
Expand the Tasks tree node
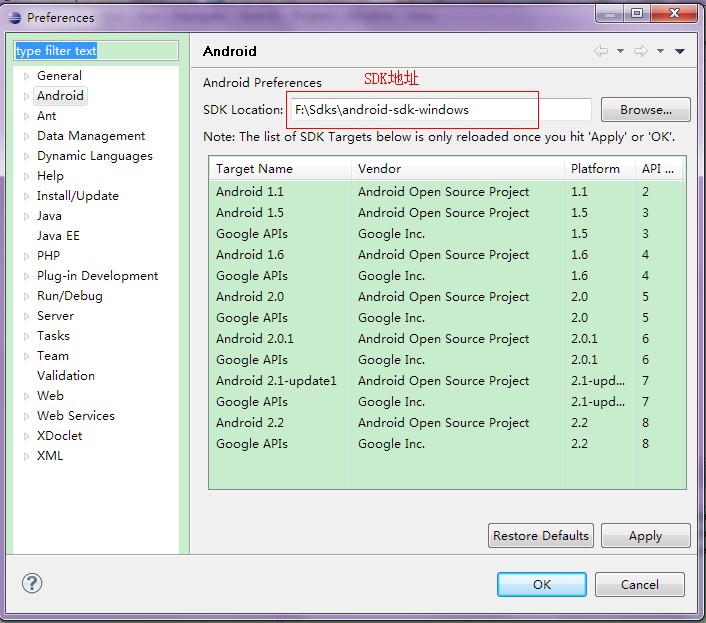(26, 336)
